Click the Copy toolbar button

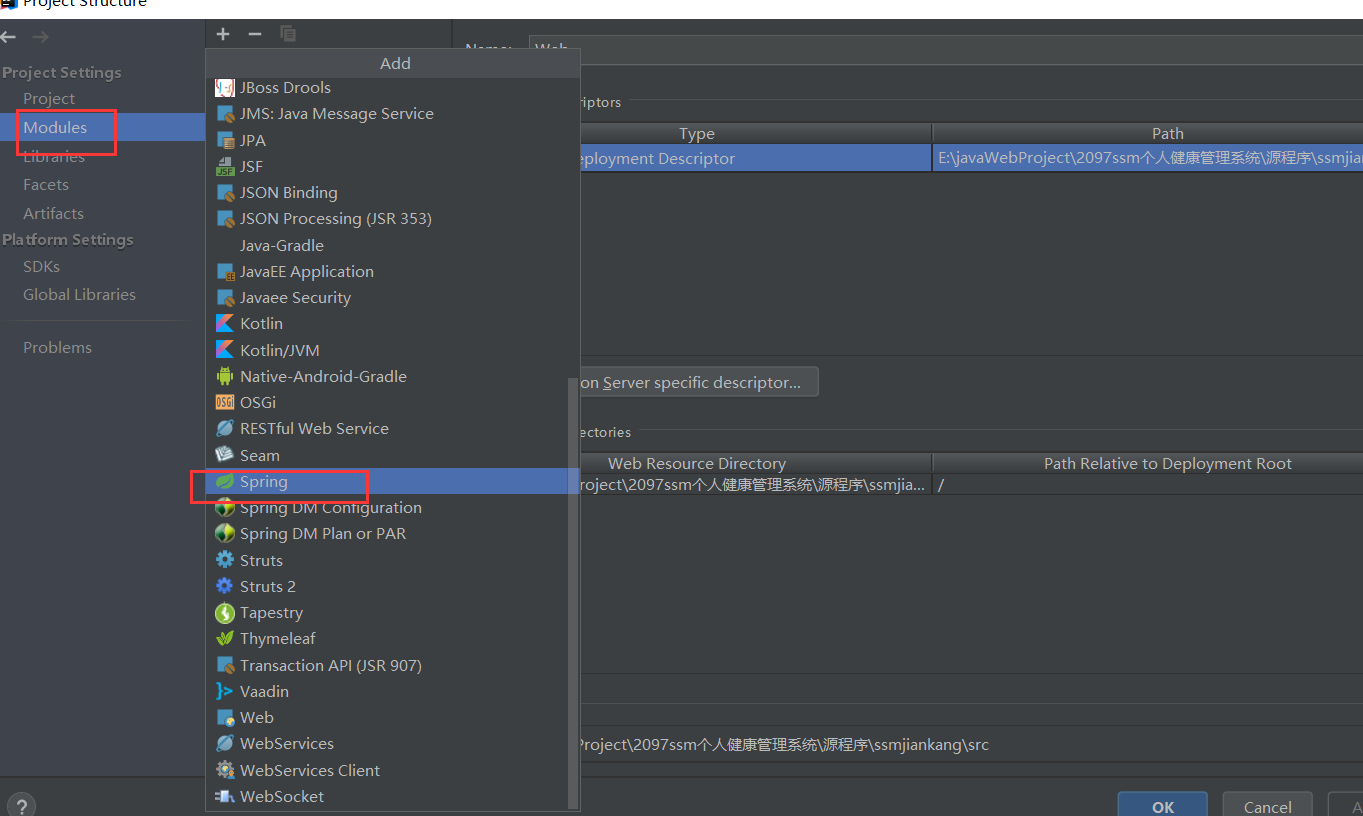click(288, 34)
